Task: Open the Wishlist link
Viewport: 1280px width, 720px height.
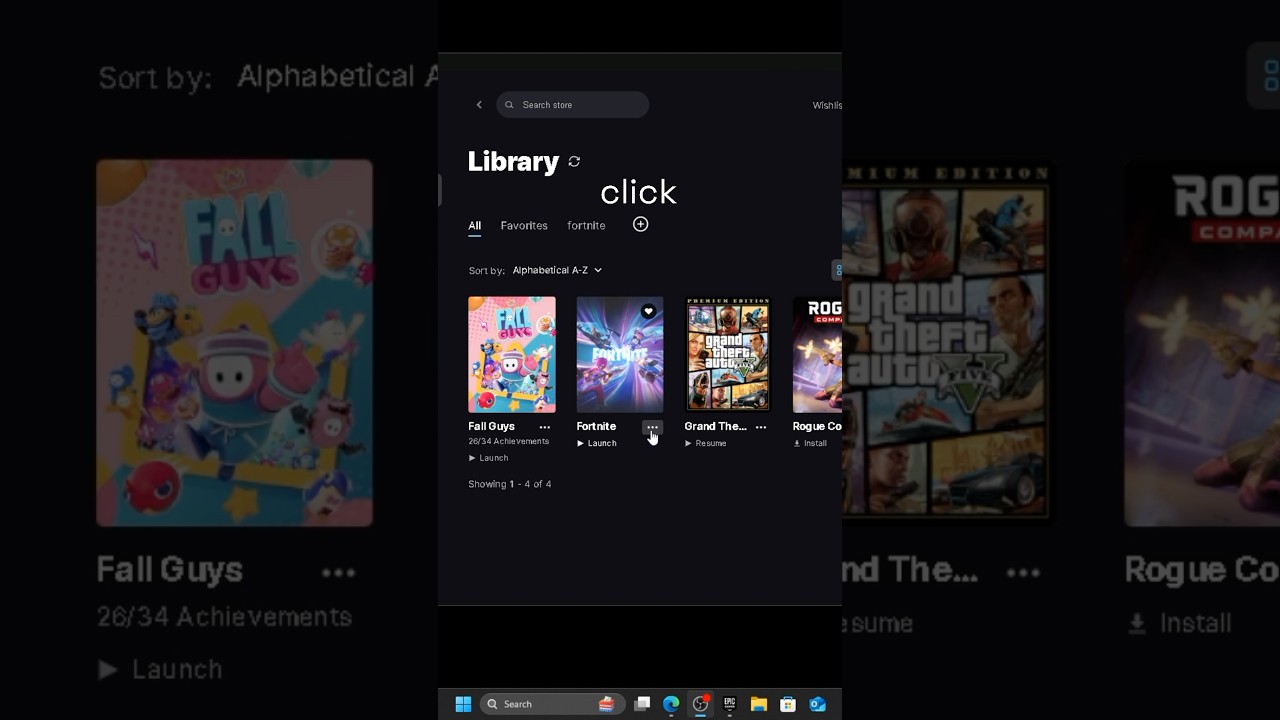Action: (827, 105)
